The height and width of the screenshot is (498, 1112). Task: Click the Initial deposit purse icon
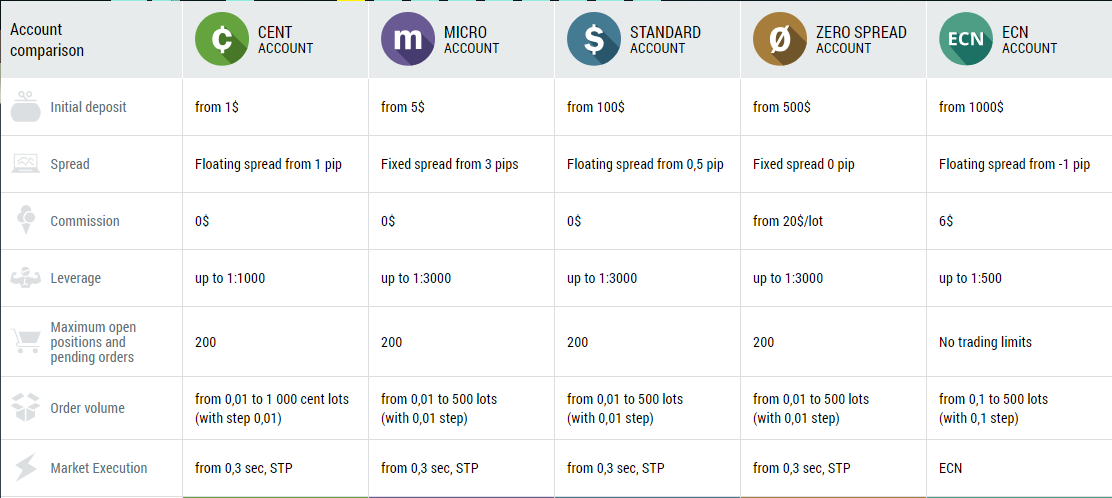(26, 107)
